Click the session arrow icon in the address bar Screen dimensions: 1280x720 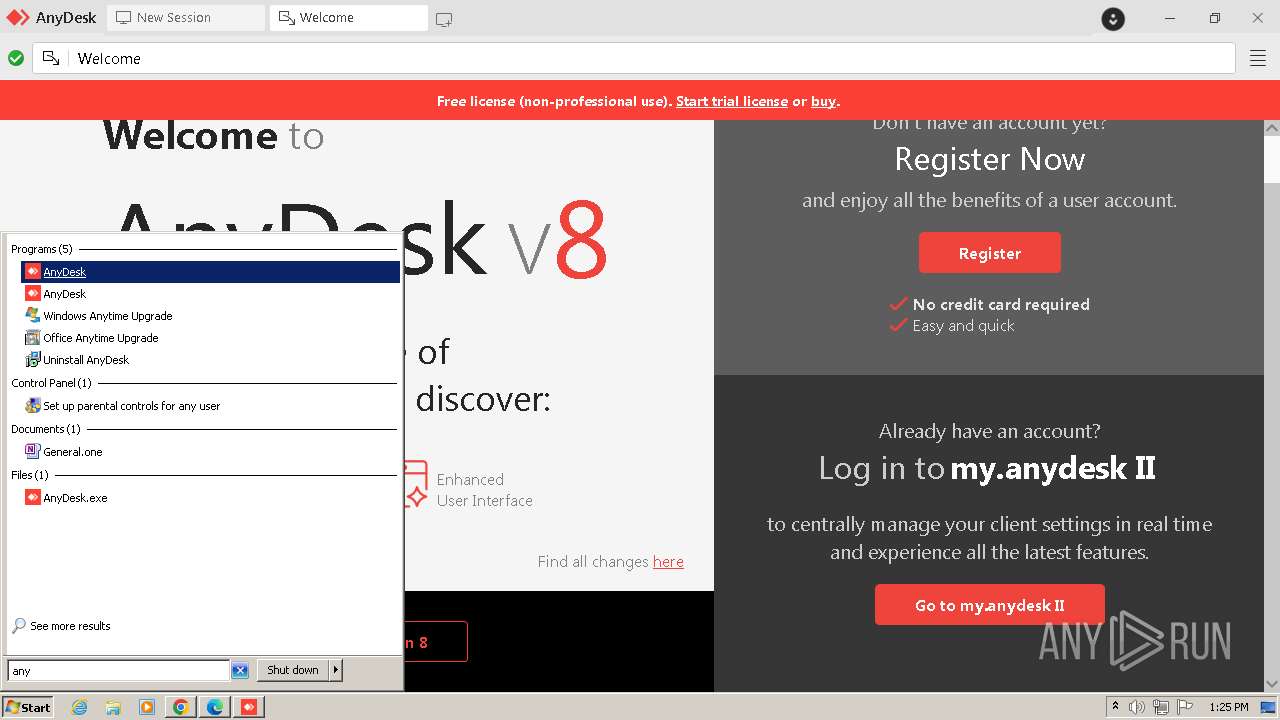coord(51,59)
